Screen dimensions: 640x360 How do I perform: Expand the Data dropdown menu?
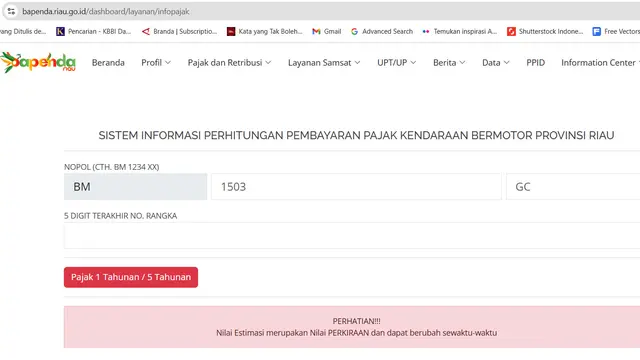(x=496, y=62)
